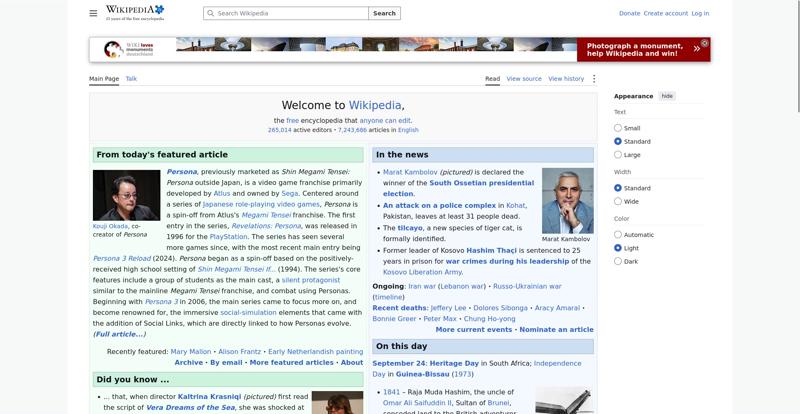800x414 pixels.
Task: Select Automatic color mode
Action: [618, 235]
